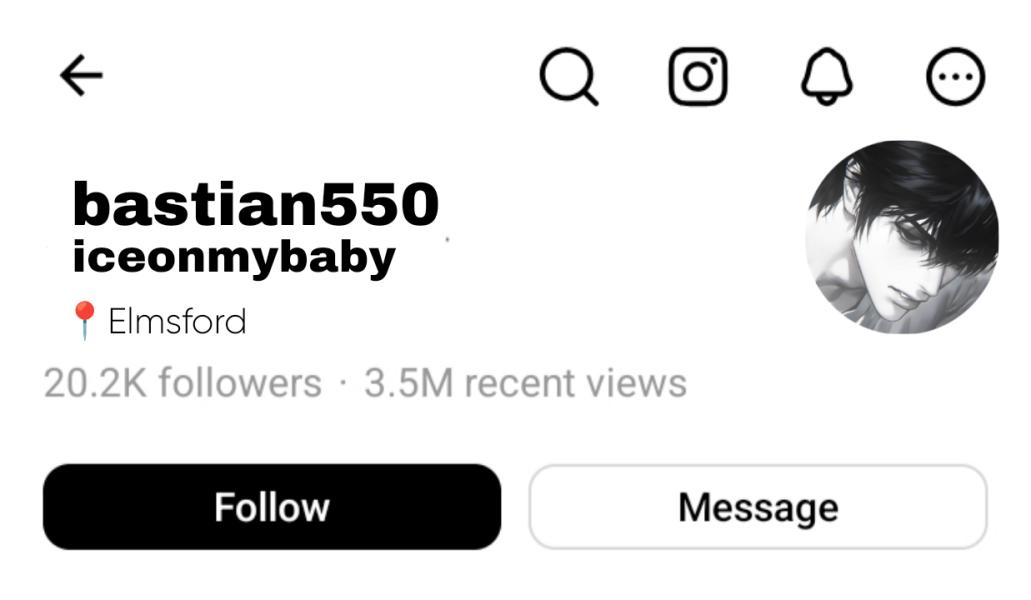1031x600 pixels.
Task: Select the display name iceonmybaby
Action: [x=234, y=258]
